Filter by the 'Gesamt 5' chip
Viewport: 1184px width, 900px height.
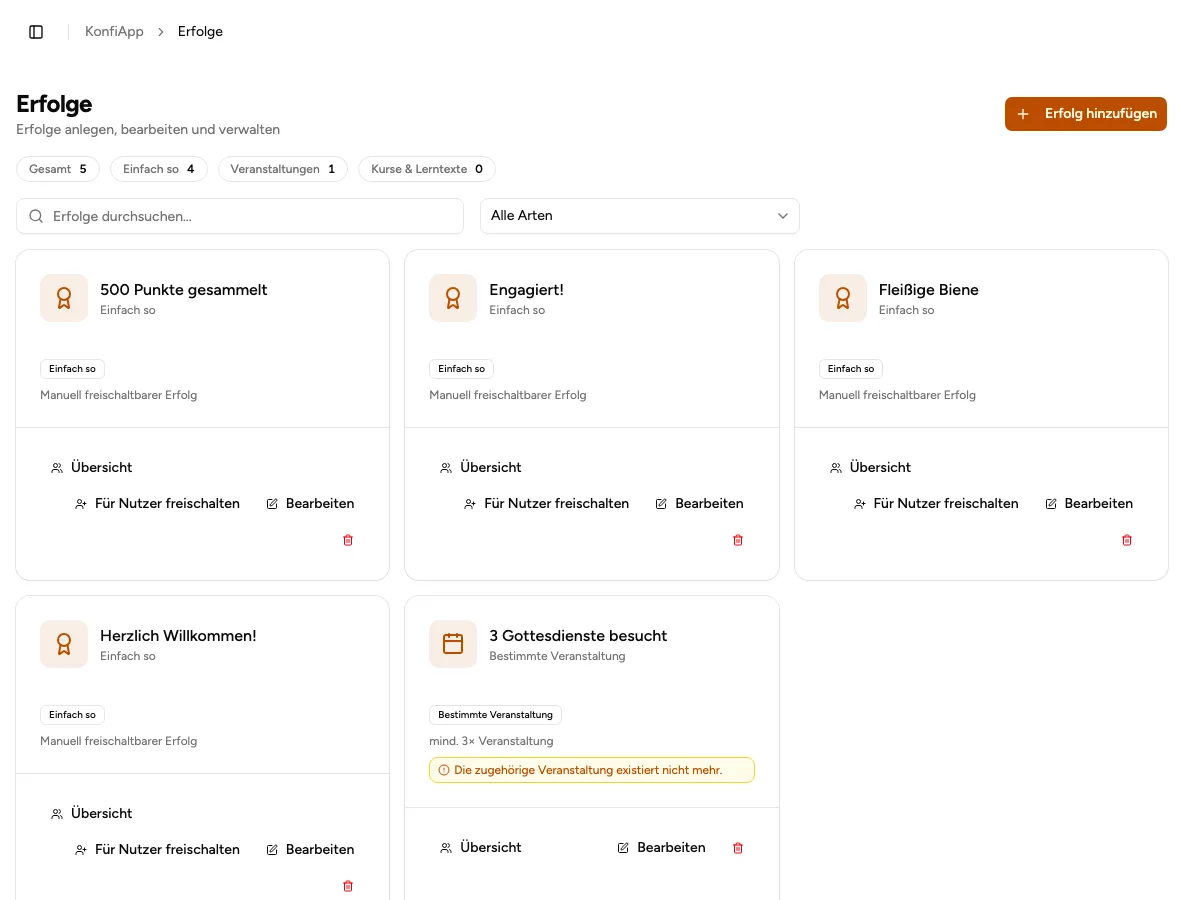click(57, 169)
